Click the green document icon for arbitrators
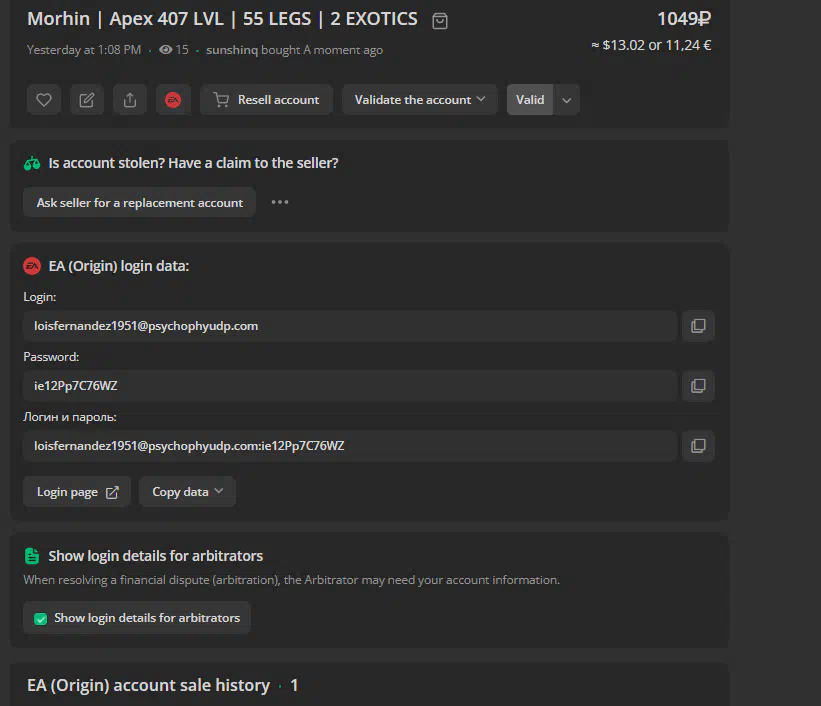Viewport: 821px width, 706px height. click(x=32, y=556)
